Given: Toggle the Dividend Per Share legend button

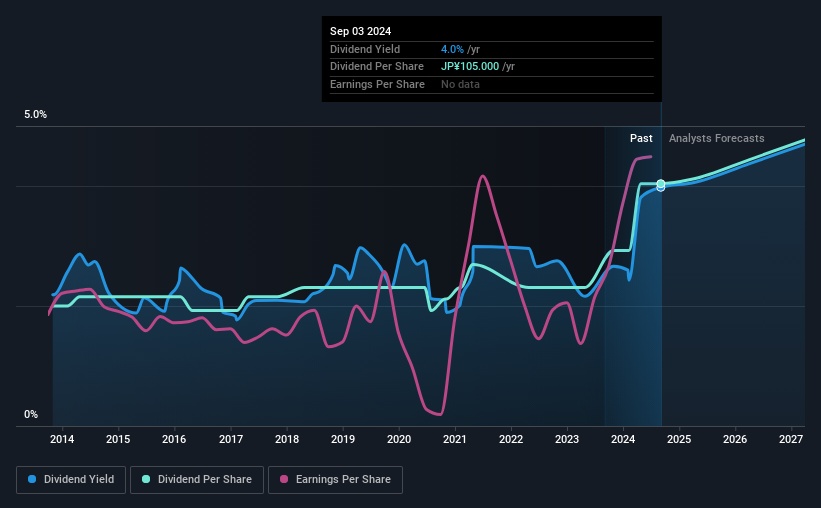Looking at the screenshot, I should (197, 480).
